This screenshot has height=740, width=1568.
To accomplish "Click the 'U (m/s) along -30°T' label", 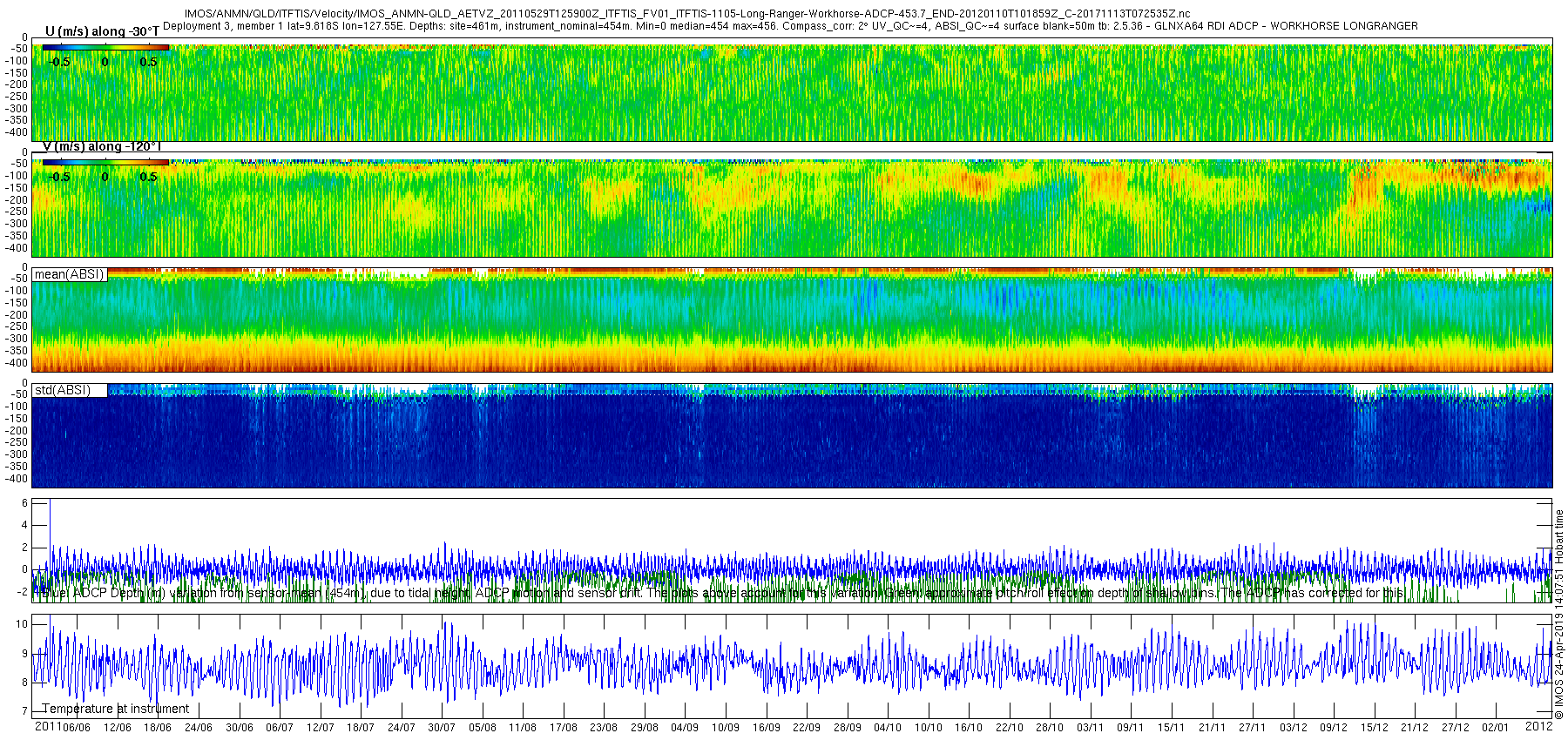I will click(102, 32).
